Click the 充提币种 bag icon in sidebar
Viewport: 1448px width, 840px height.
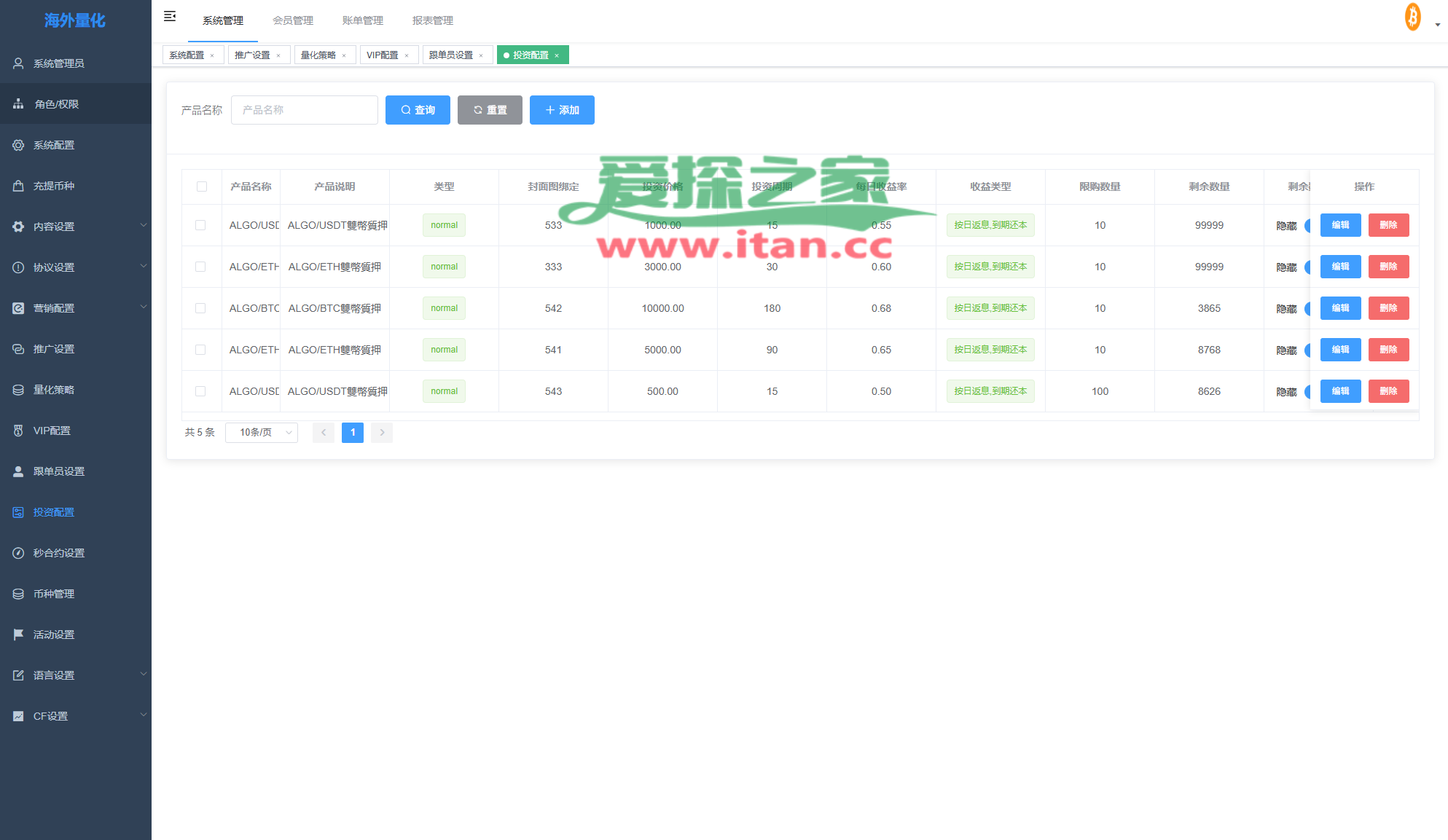pos(18,186)
